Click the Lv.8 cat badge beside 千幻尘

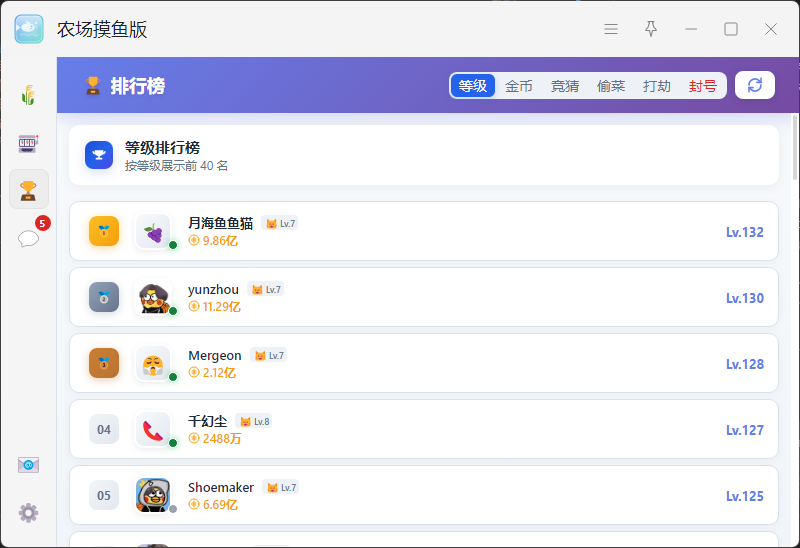click(x=254, y=421)
